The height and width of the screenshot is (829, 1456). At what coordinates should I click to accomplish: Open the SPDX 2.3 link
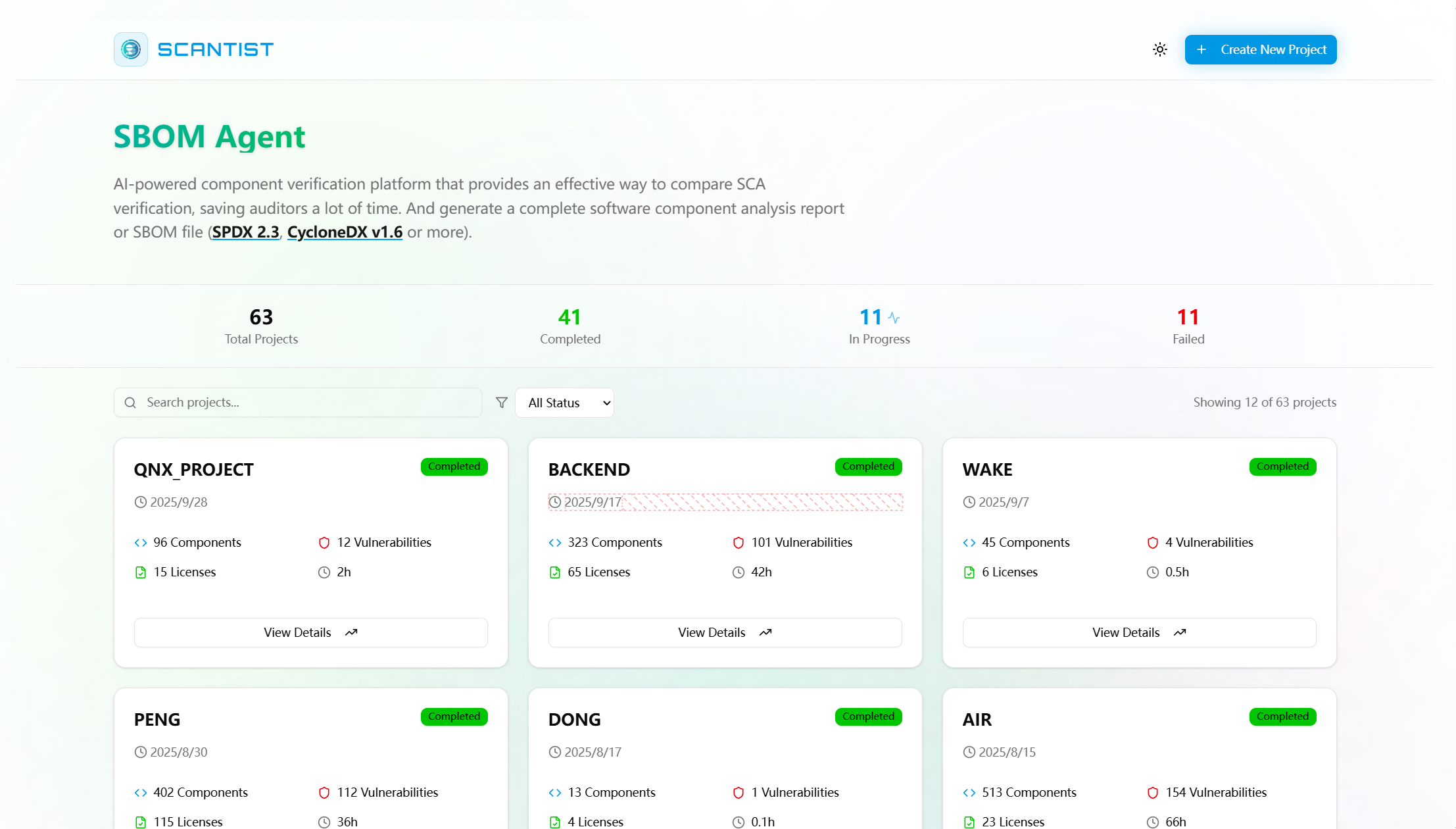[246, 232]
